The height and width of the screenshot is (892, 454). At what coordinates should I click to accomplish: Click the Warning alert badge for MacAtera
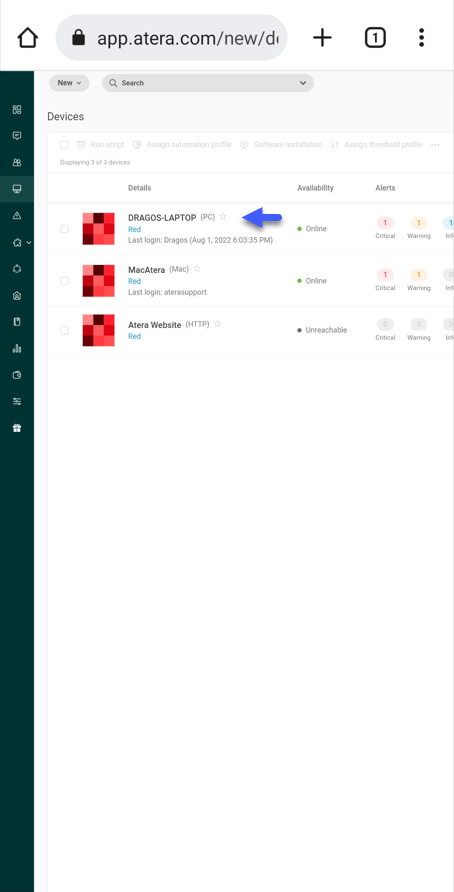(419, 275)
